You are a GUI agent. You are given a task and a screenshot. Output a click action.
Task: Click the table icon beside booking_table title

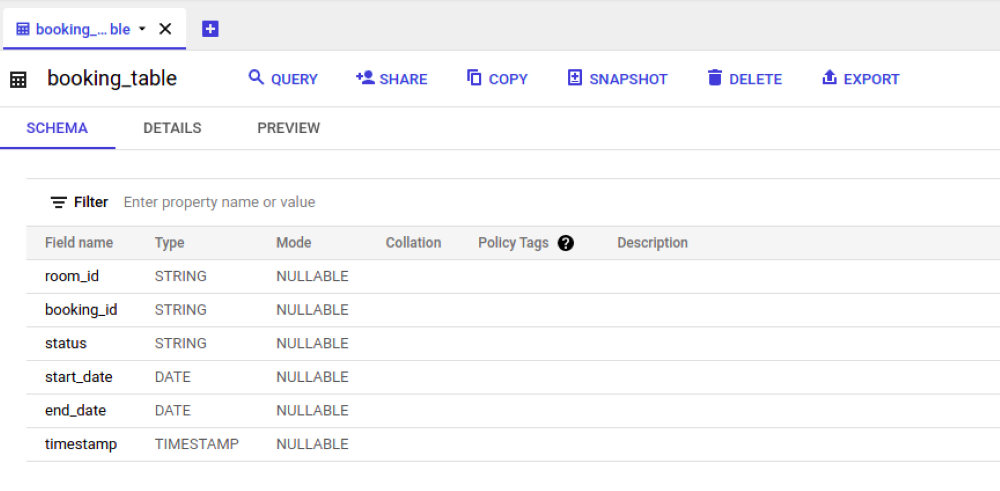pyautogui.click(x=18, y=80)
